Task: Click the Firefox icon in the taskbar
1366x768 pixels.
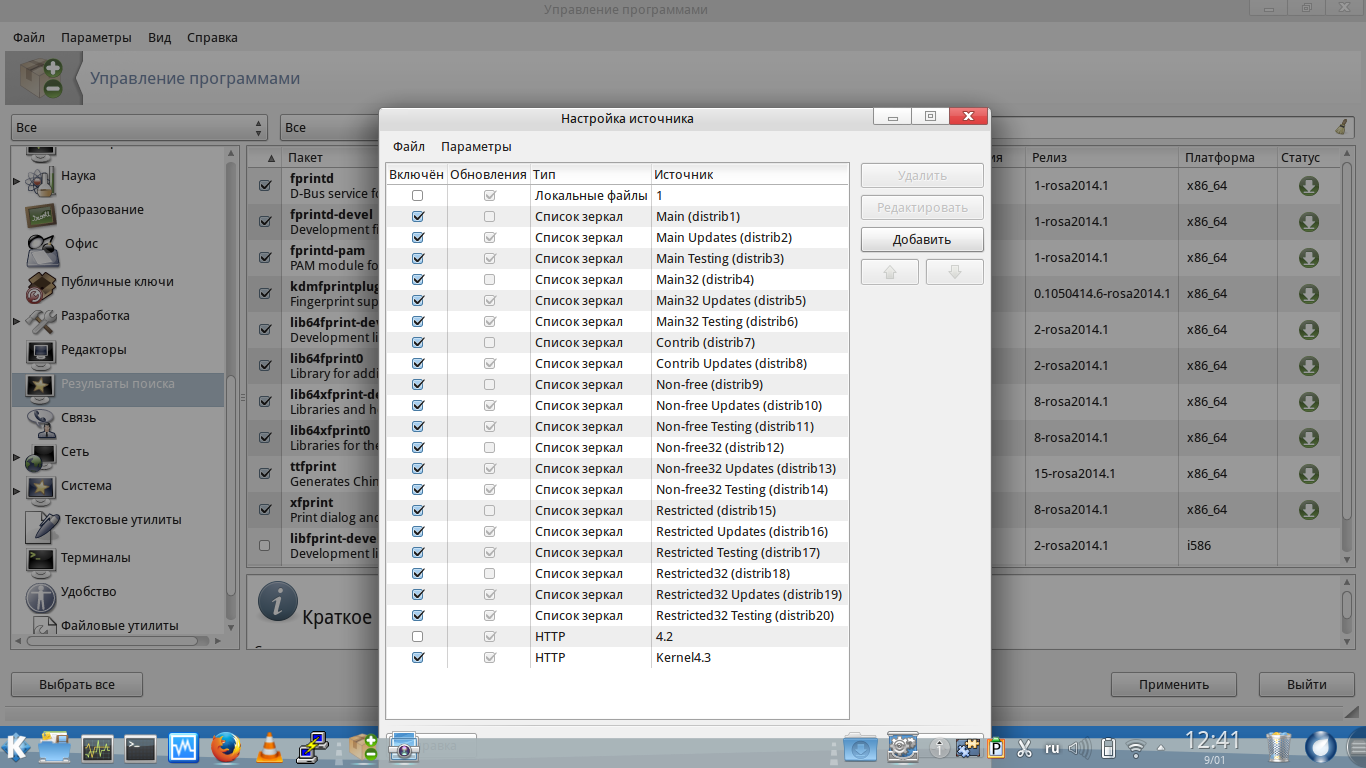Action: tap(226, 747)
